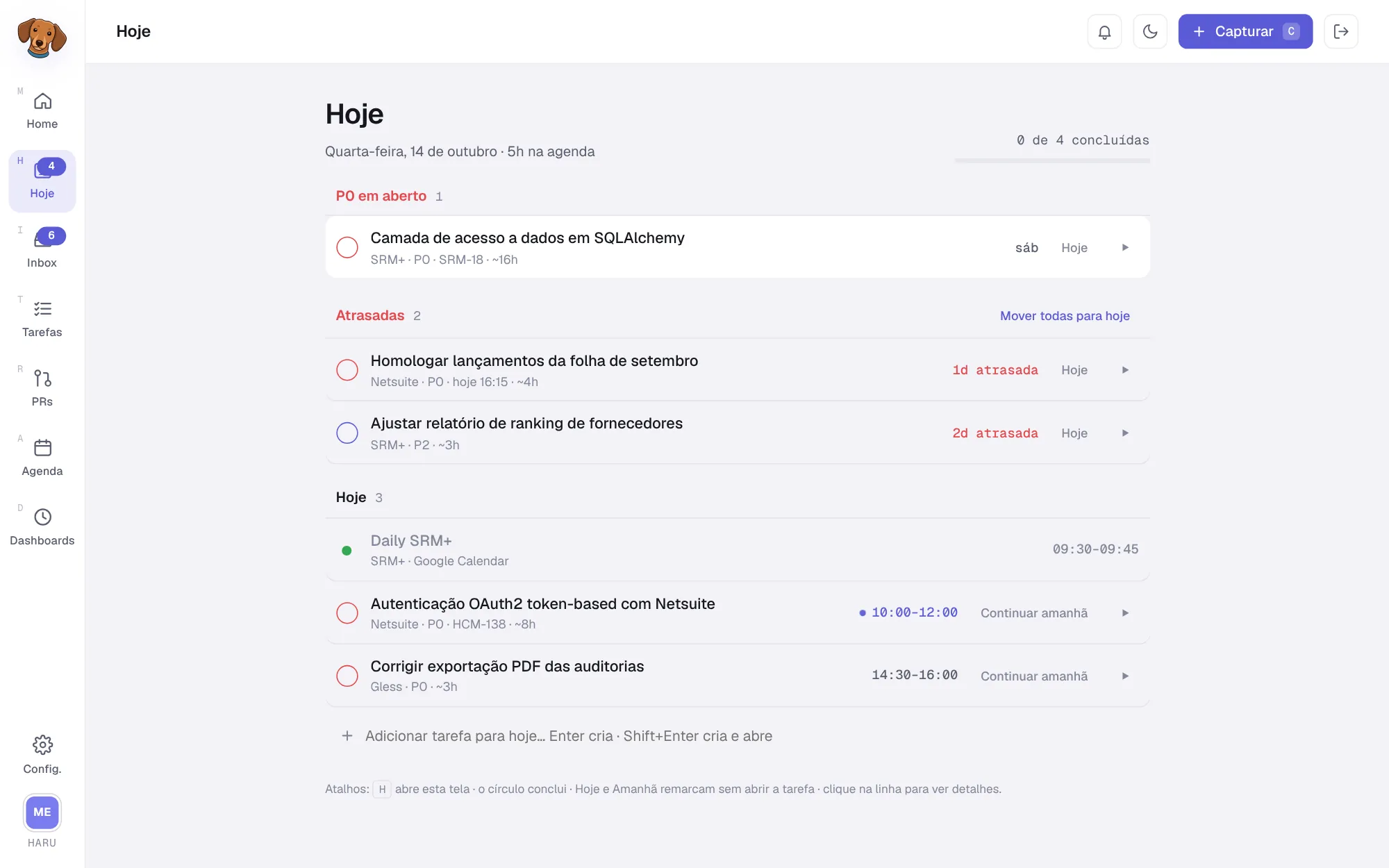Complete Autenticação OAuth2 task circle

pyautogui.click(x=347, y=613)
